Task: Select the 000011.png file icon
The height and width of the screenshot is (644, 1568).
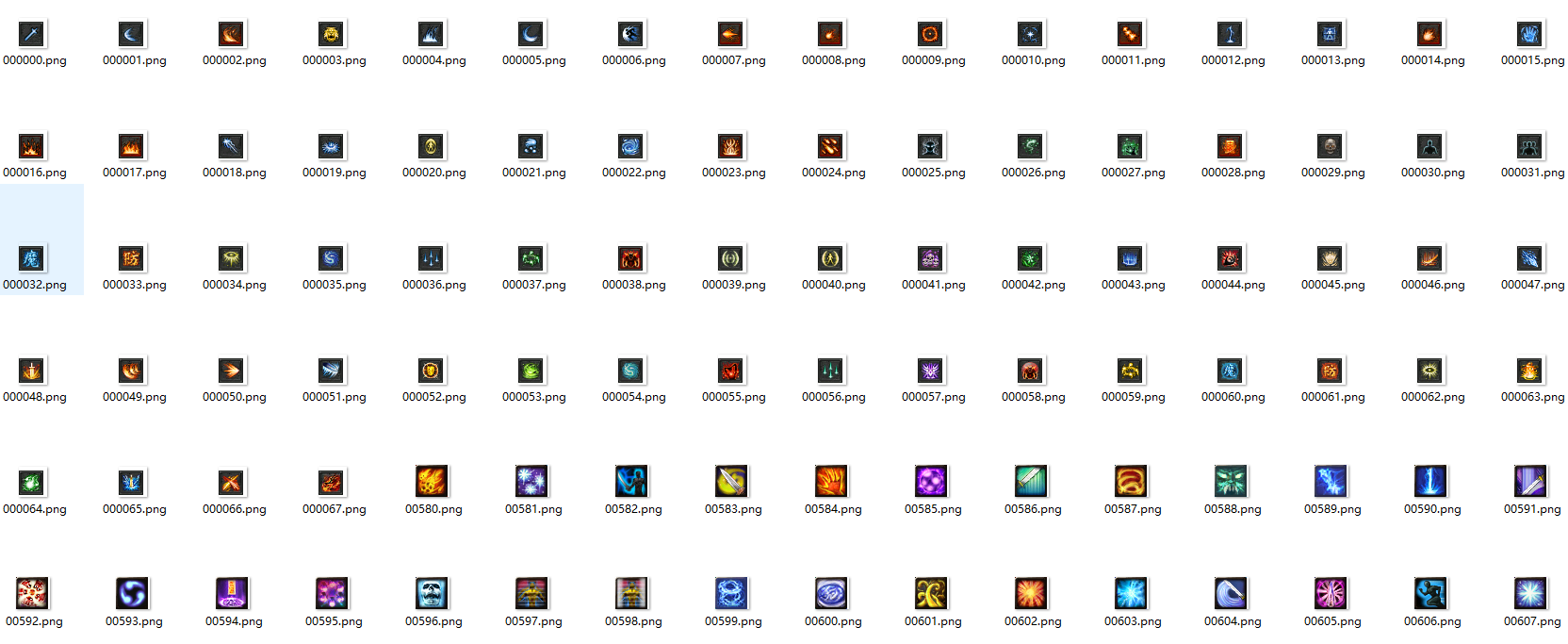Action: (x=1131, y=35)
